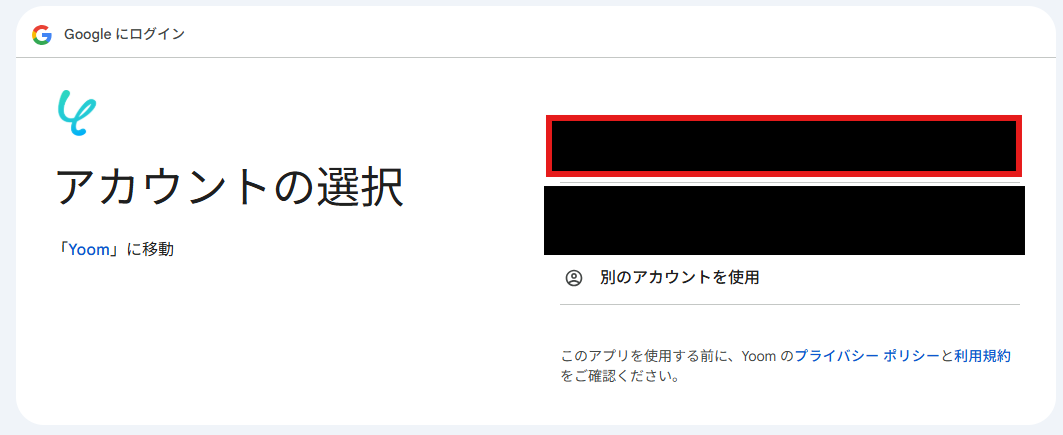Open the プライバシー ポリシー link
Image resolution: width=1063 pixels, height=435 pixels.
point(867,356)
